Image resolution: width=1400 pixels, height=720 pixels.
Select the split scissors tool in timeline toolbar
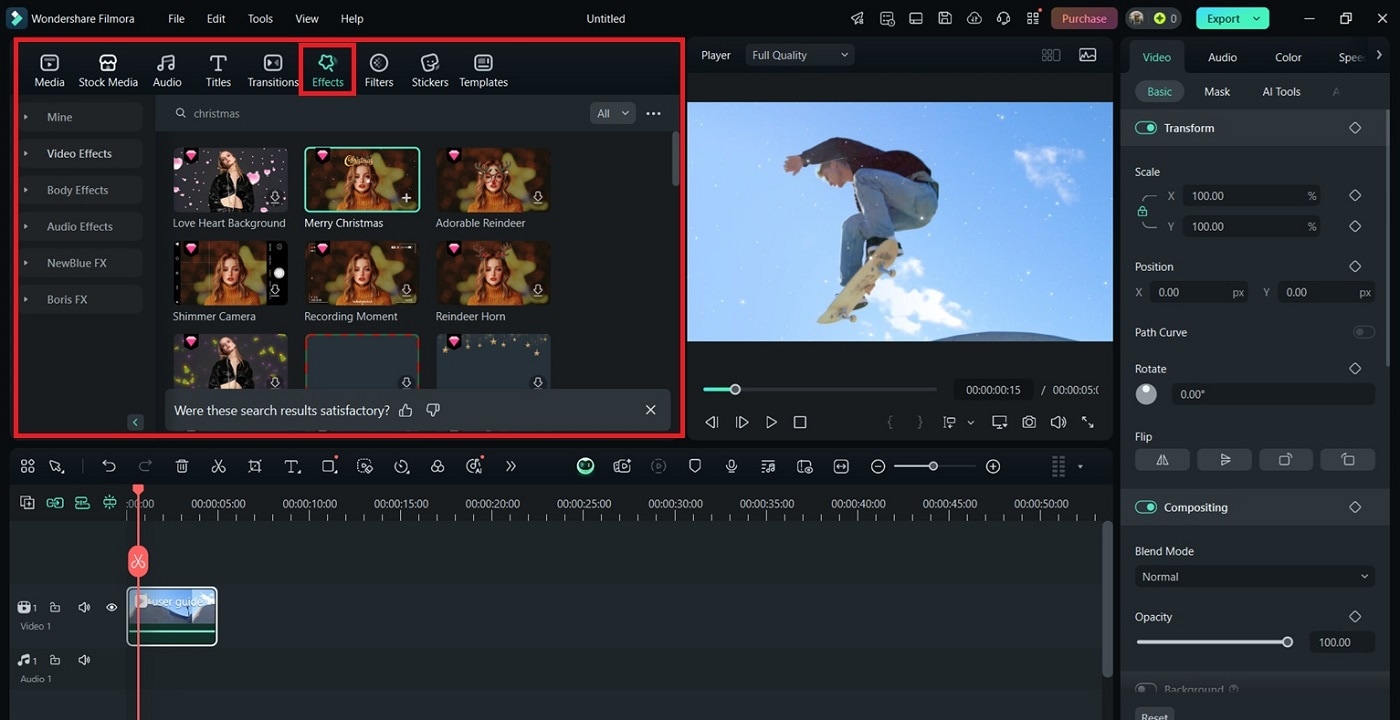coord(218,466)
